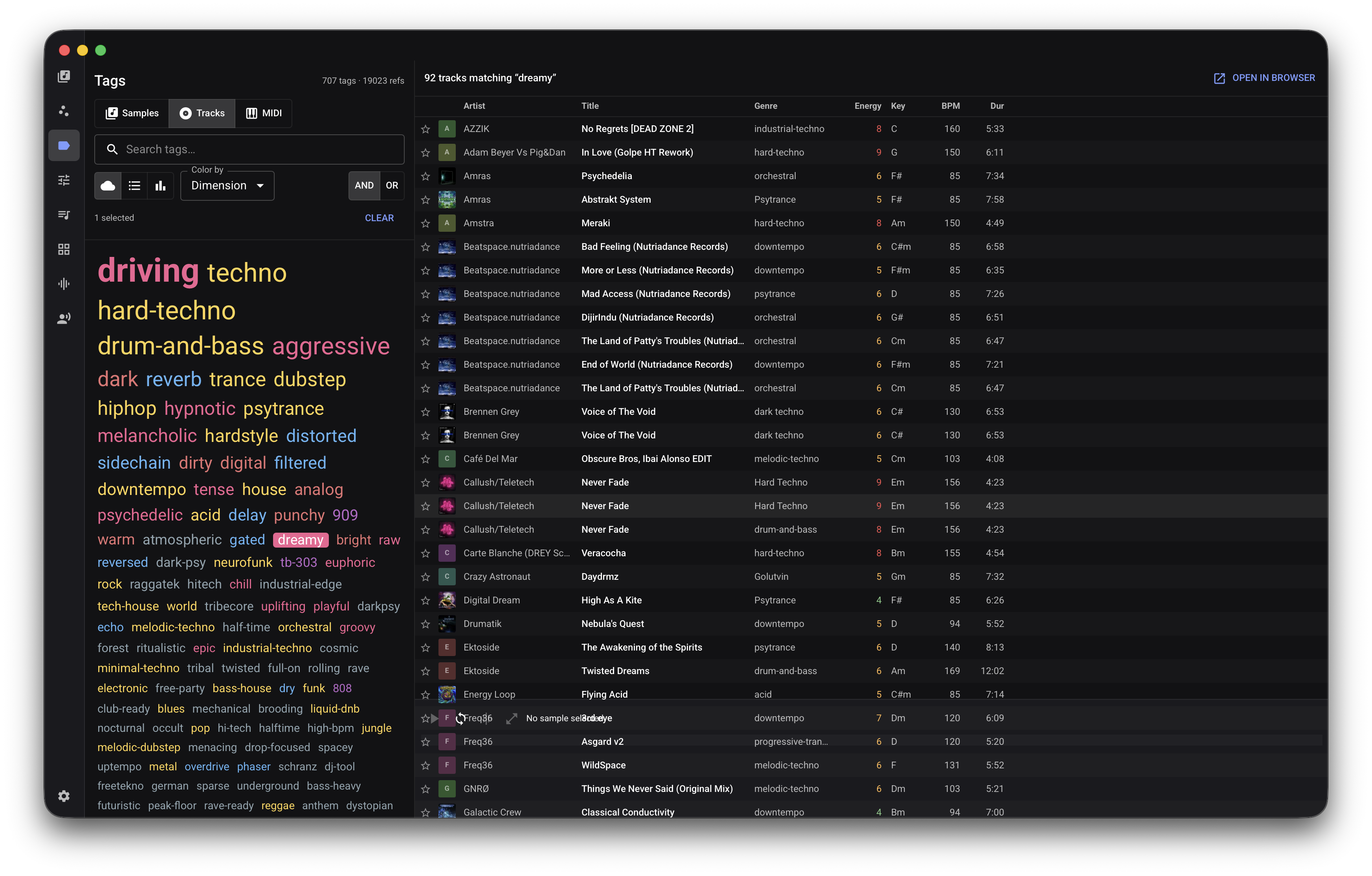Select the WildSpace track title
This screenshot has height=876, width=1372.
pyautogui.click(x=603, y=766)
